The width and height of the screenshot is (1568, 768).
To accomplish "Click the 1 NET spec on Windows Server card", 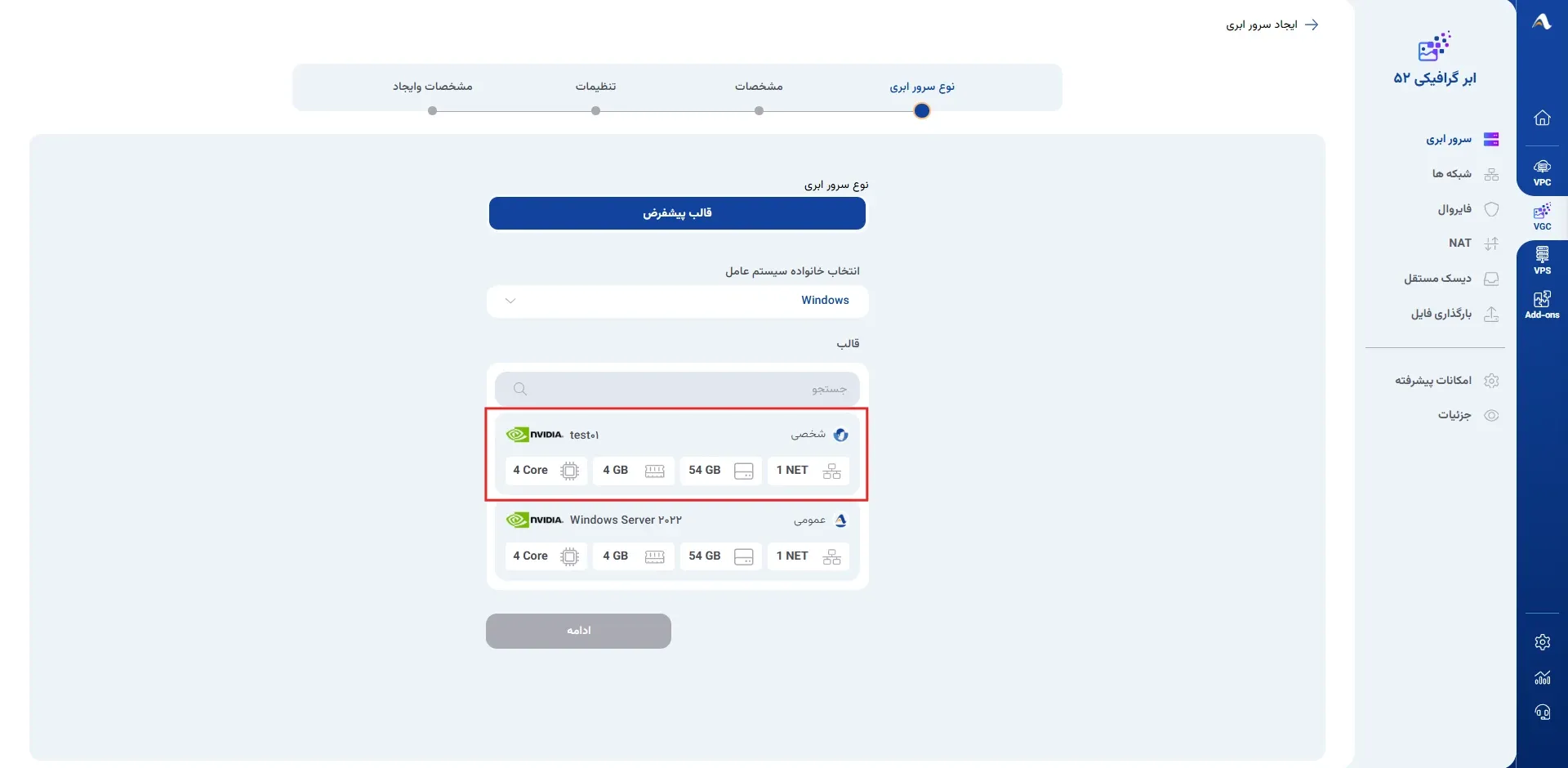I will click(808, 556).
